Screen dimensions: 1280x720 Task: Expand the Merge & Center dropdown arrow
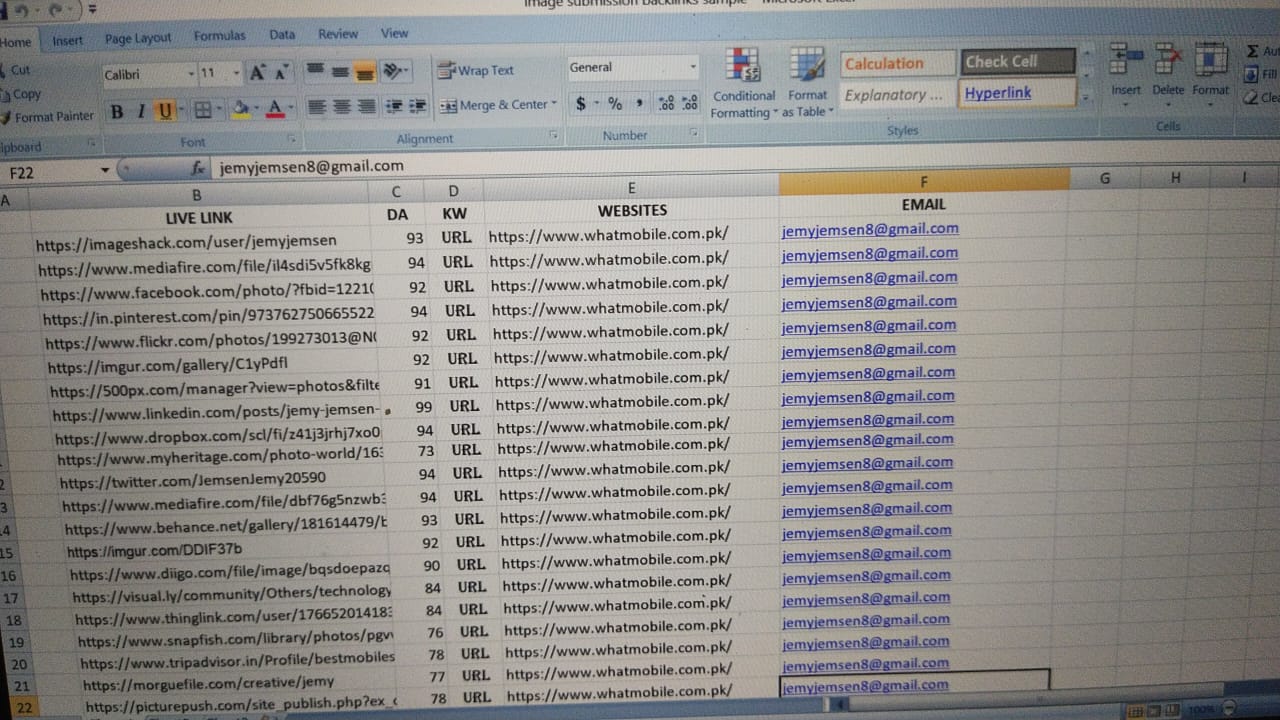(x=554, y=104)
